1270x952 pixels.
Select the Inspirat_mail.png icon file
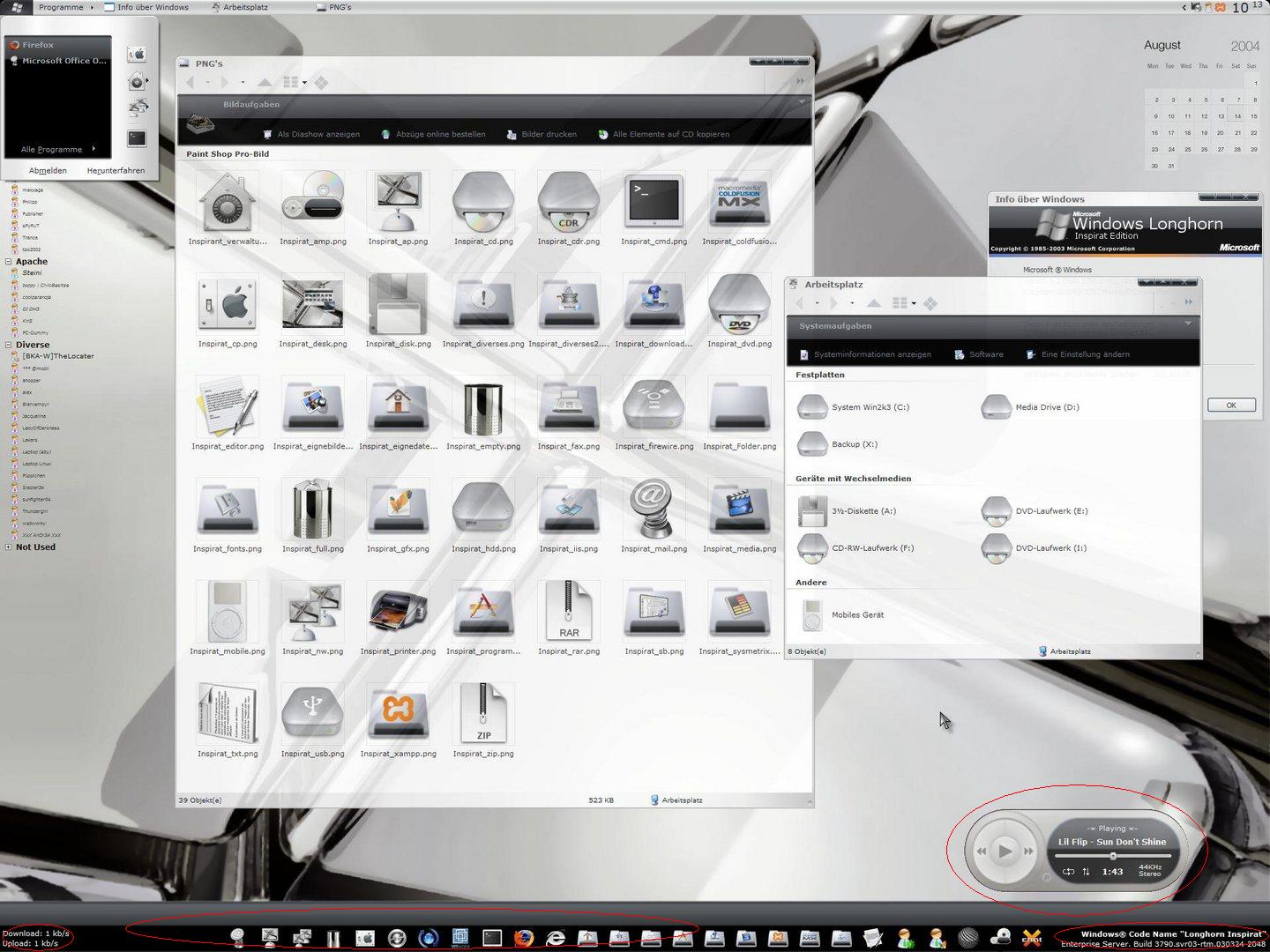coord(654,517)
